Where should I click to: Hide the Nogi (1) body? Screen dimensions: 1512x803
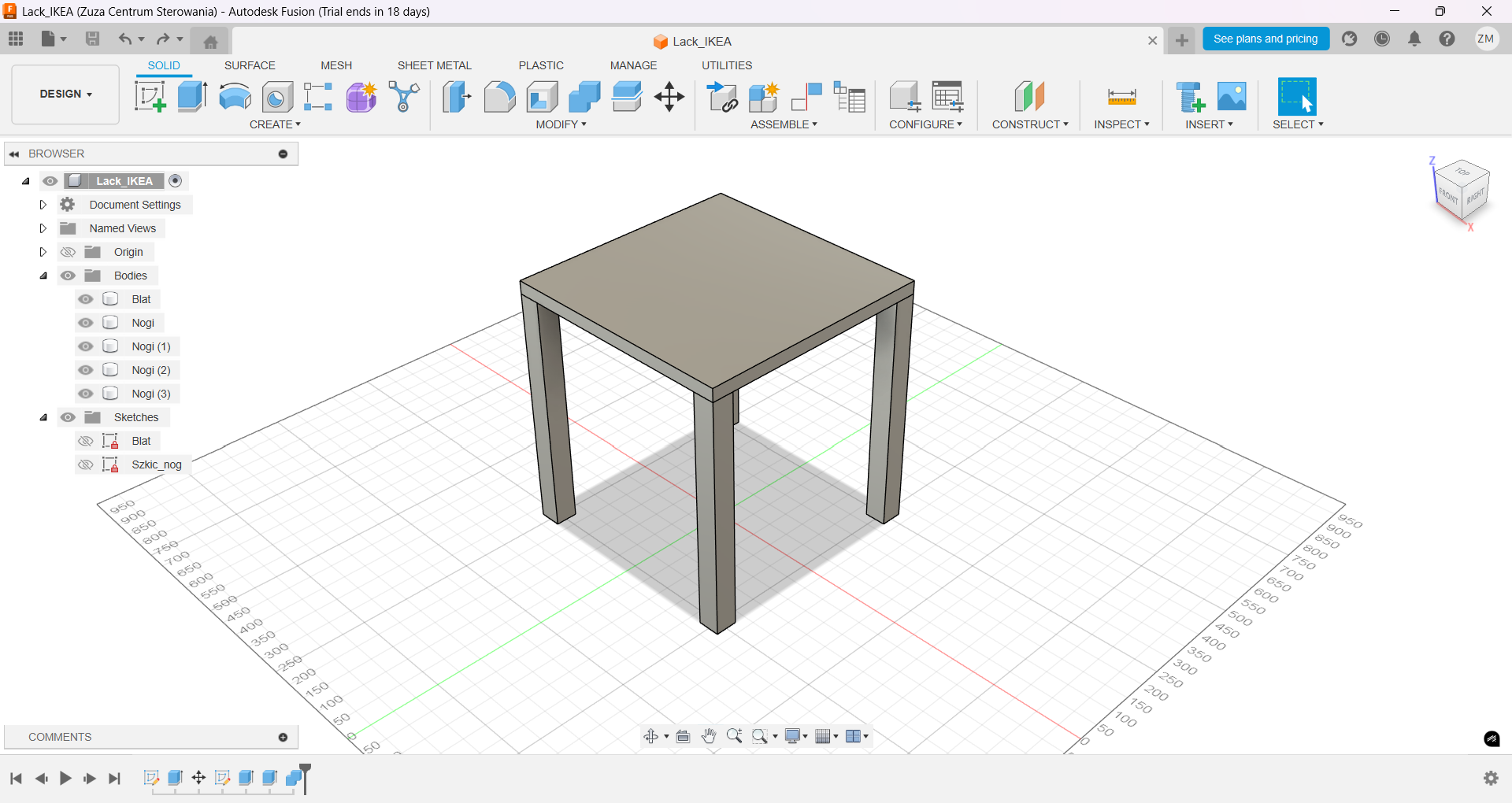[x=86, y=346]
